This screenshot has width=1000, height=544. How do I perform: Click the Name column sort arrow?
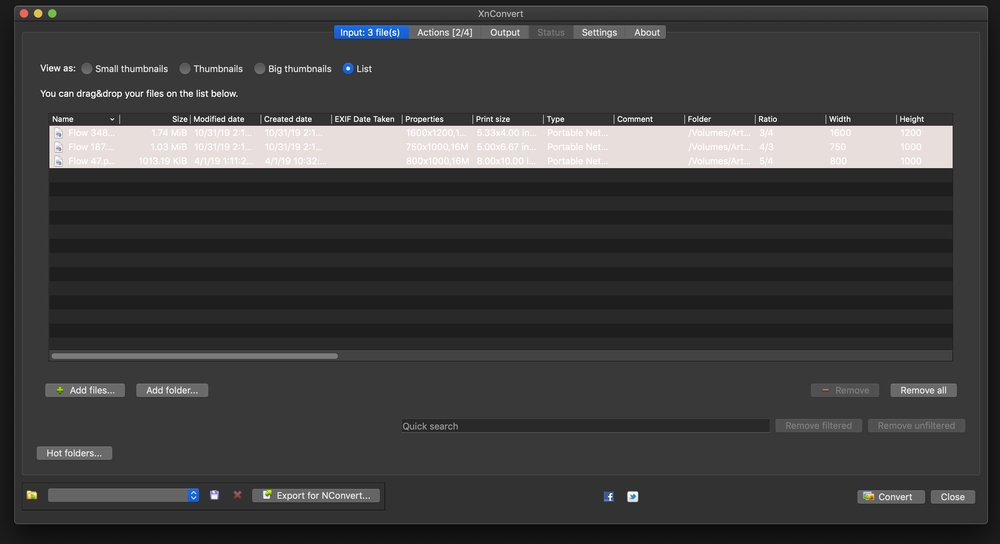[112, 119]
